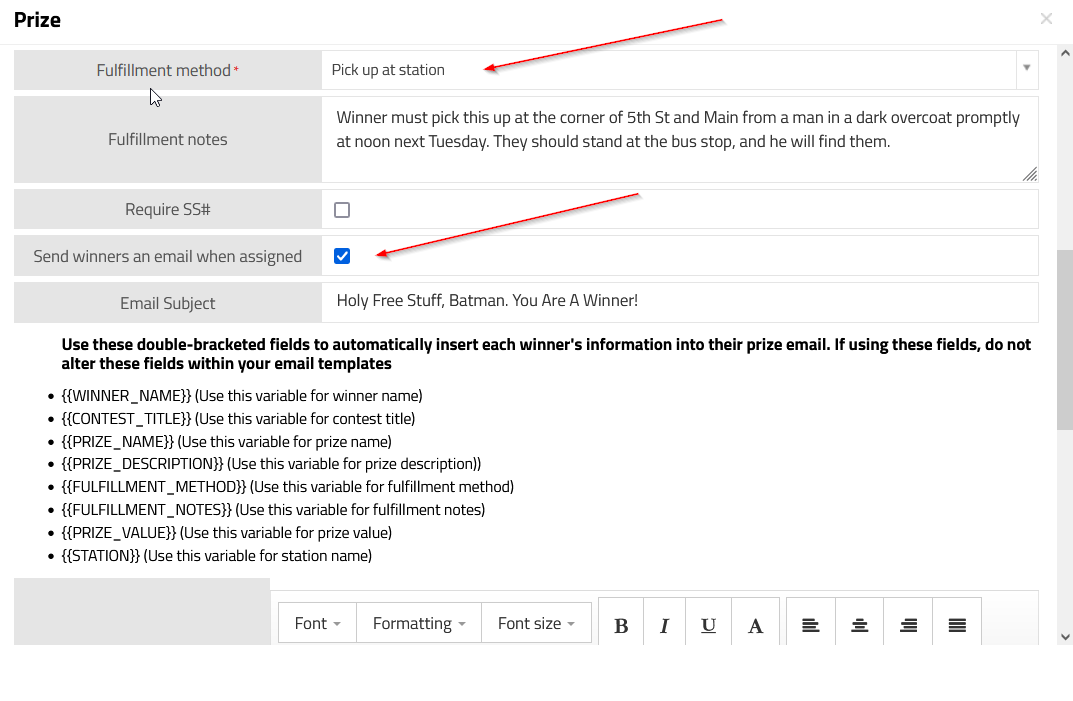Click the Email Subject input field
The height and width of the screenshot is (701, 1073).
[680, 302]
